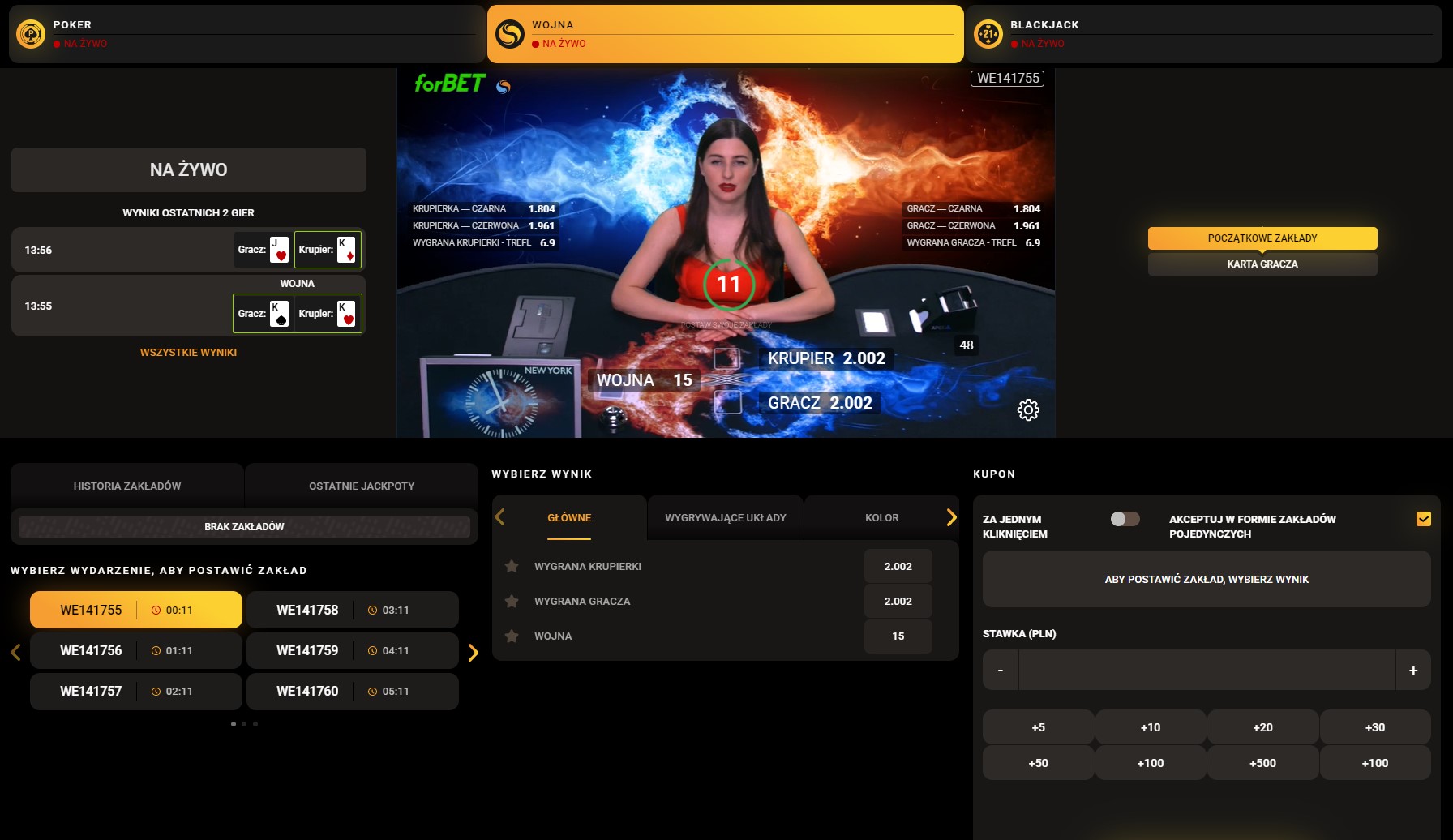Decrease stake with minus button
The image size is (1453, 840).
(x=1001, y=670)
